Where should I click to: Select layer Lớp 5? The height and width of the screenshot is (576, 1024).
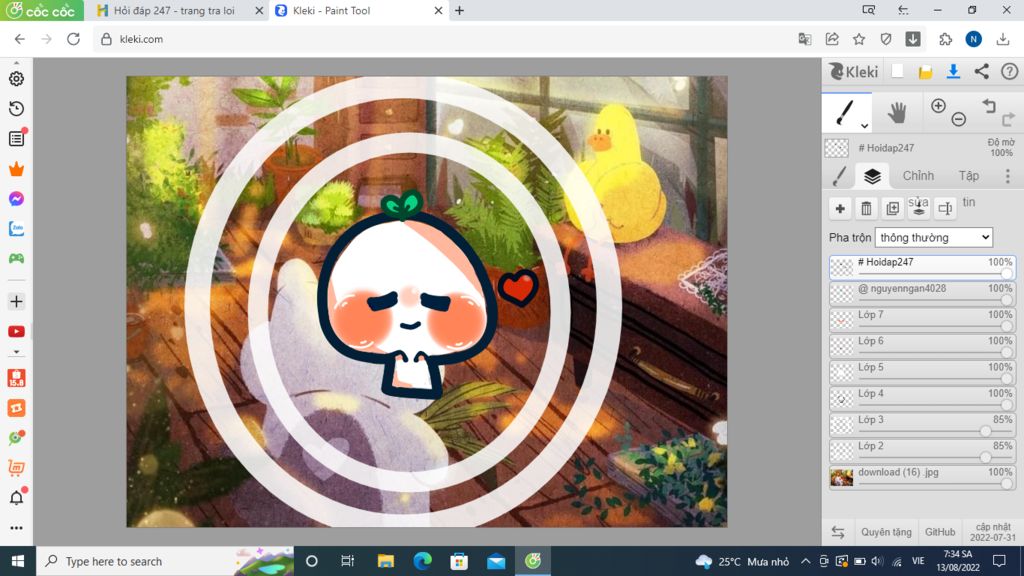click(x=922, y=372)
